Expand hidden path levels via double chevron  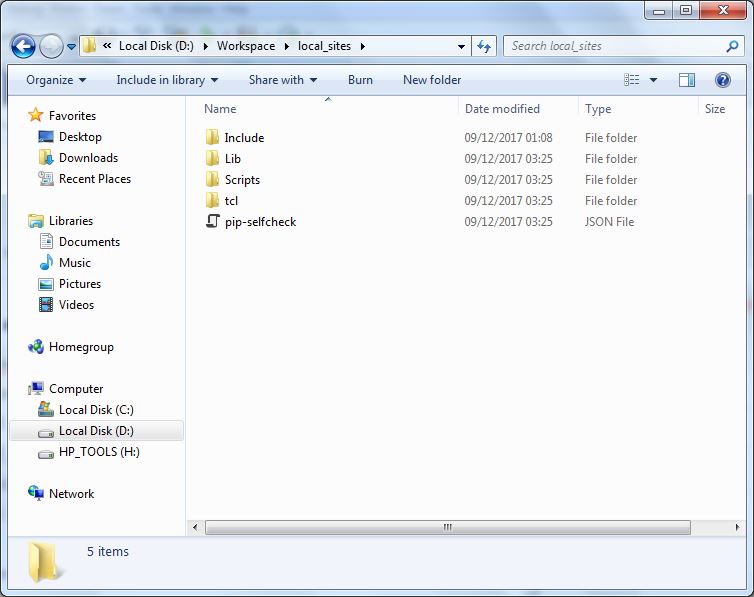point(107,46)
